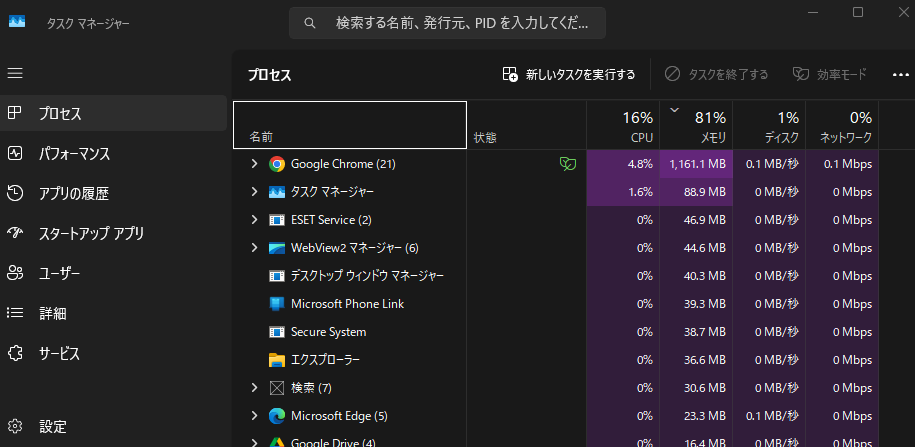Select the 23.3 MB memory value
Screen dimensions: 915x447
696,416
